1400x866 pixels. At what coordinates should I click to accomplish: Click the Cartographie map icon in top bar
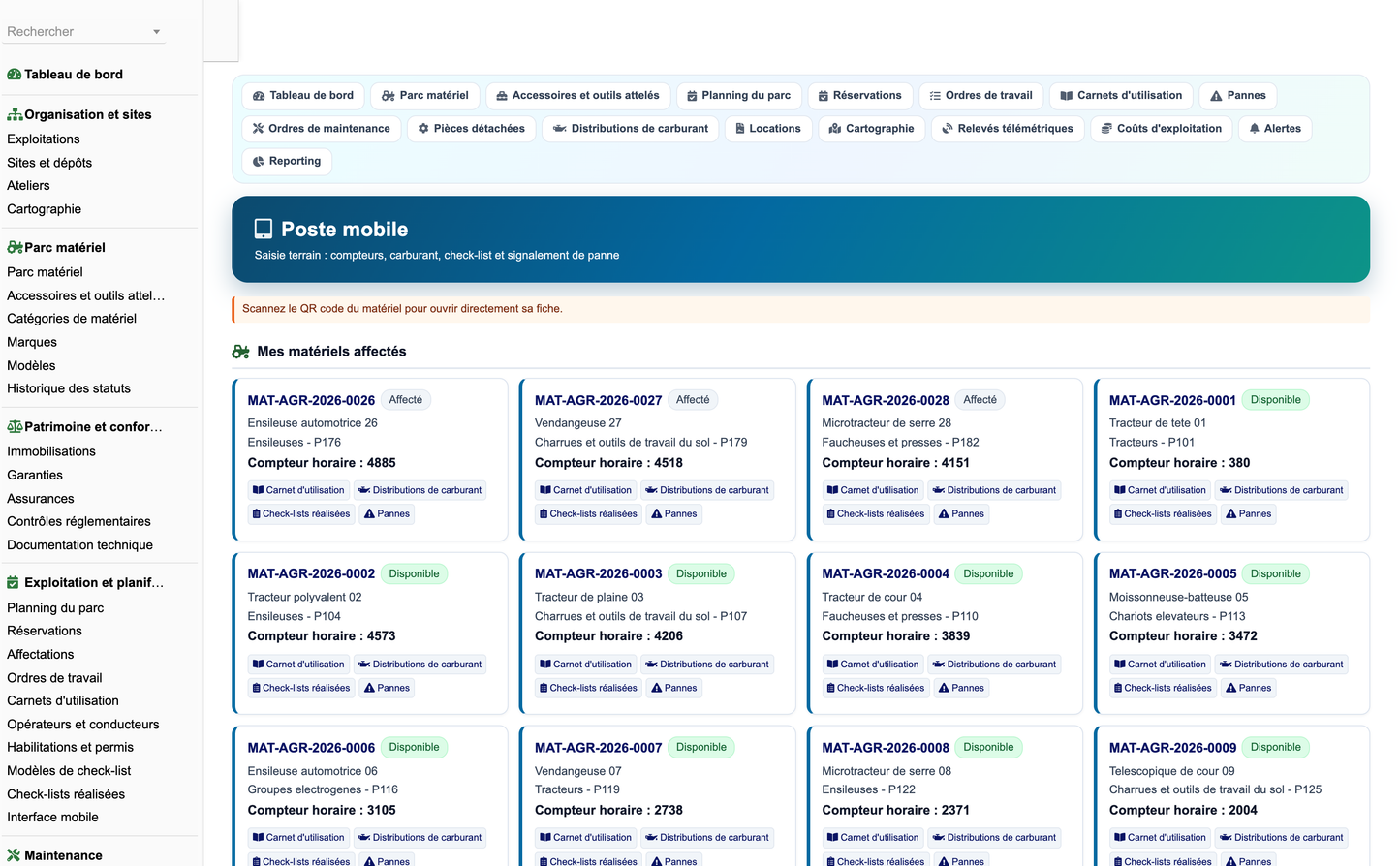click(835, 128)
